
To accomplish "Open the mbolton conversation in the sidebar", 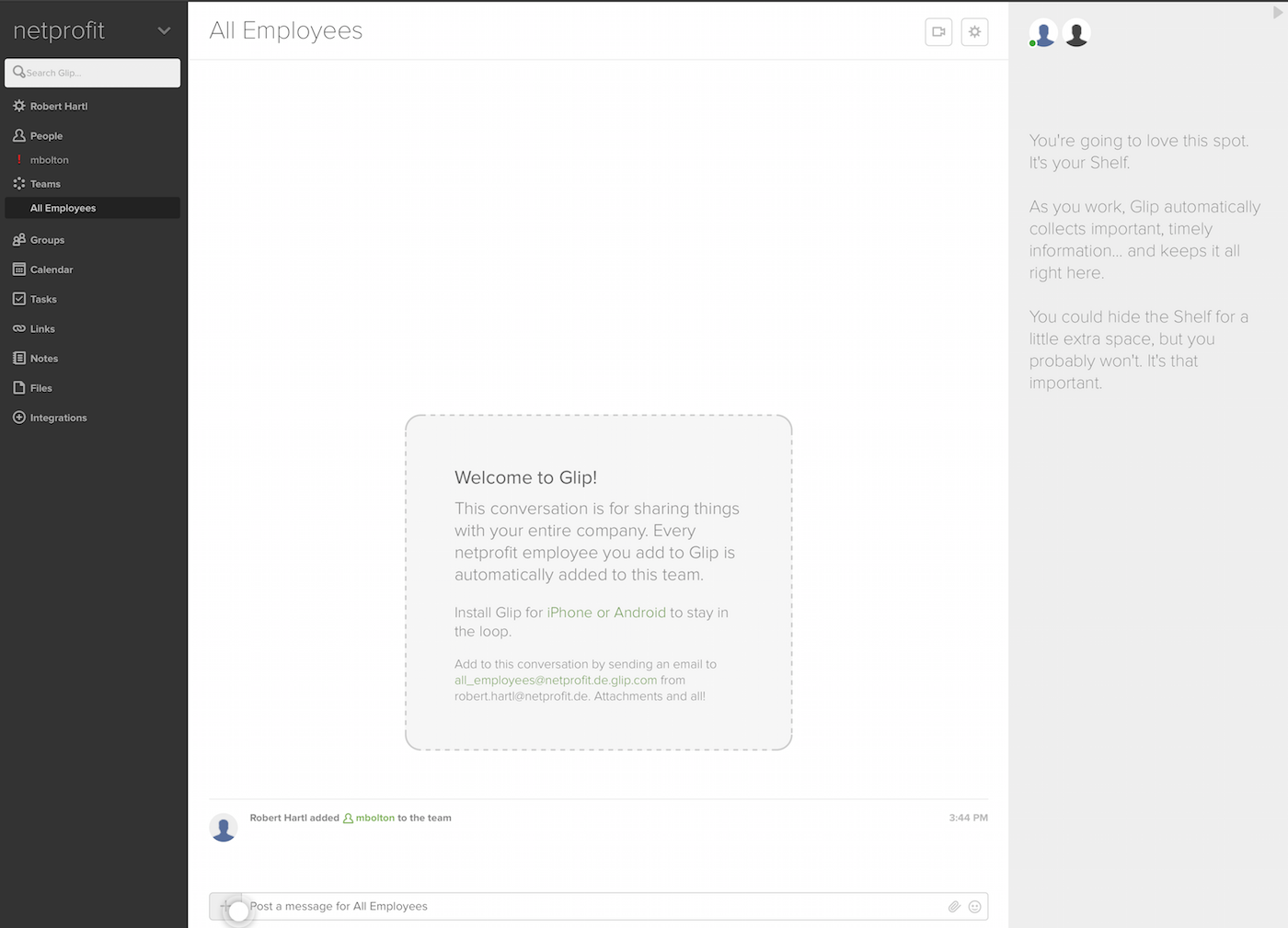I will [x=50, y=160].
